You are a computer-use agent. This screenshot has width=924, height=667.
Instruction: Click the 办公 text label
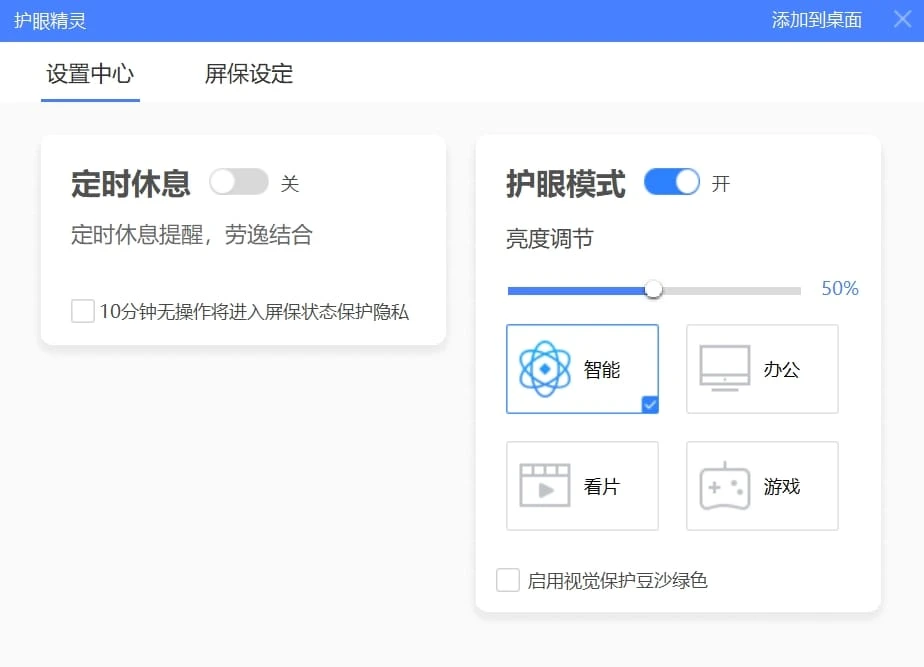tap(781, 370)
